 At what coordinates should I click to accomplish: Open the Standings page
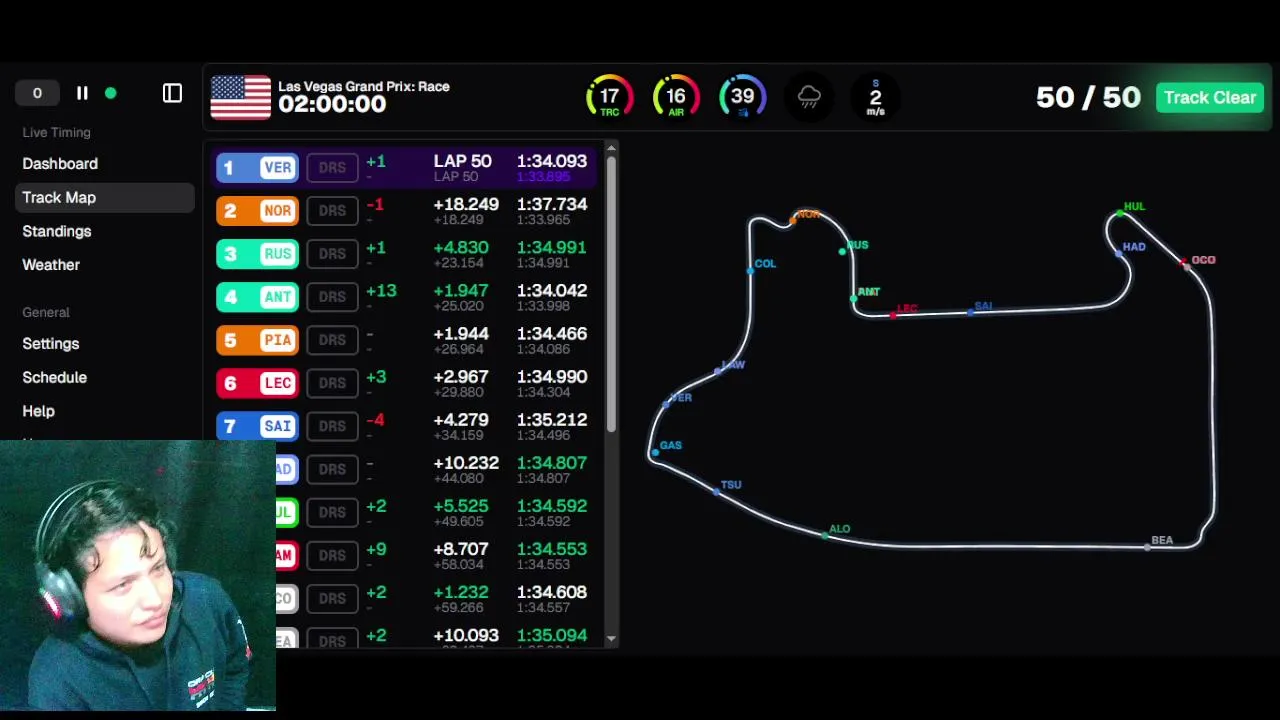tap(57, 231)
